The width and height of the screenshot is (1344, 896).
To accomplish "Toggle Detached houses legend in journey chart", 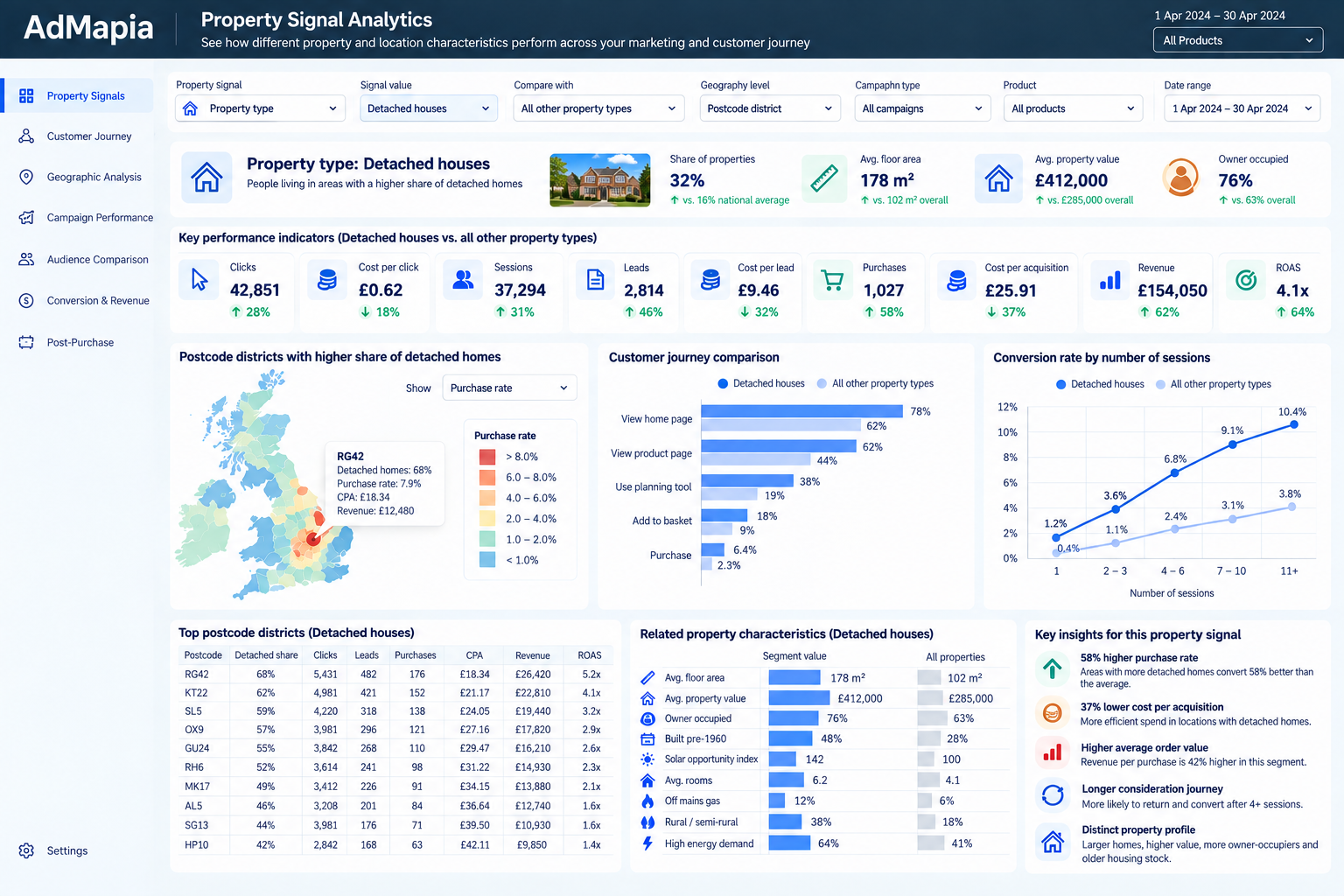I will pyautogui.click(x=760, y=383).
